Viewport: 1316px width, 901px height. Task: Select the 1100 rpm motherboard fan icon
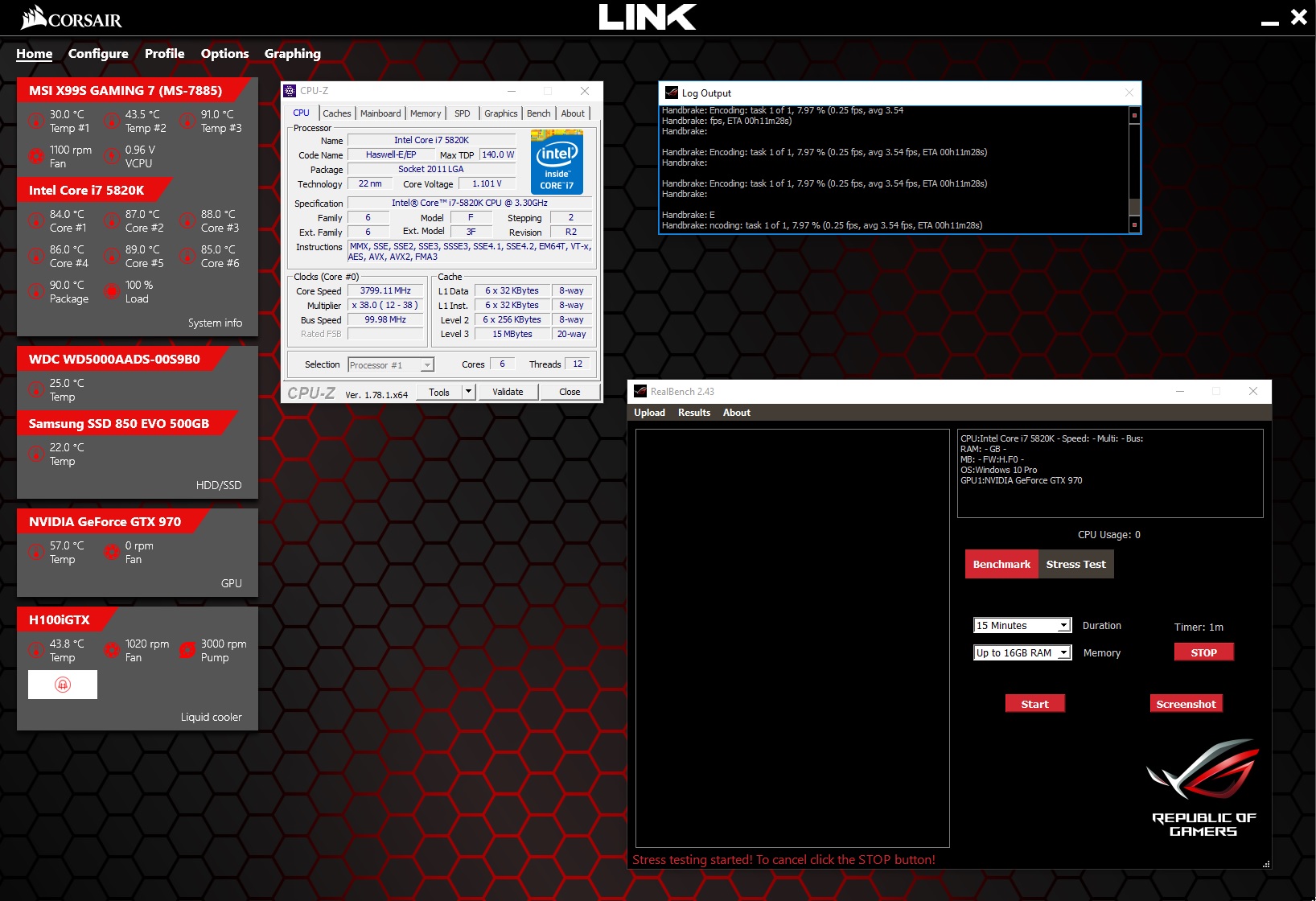pyautogui.click(x=36, y=156)
